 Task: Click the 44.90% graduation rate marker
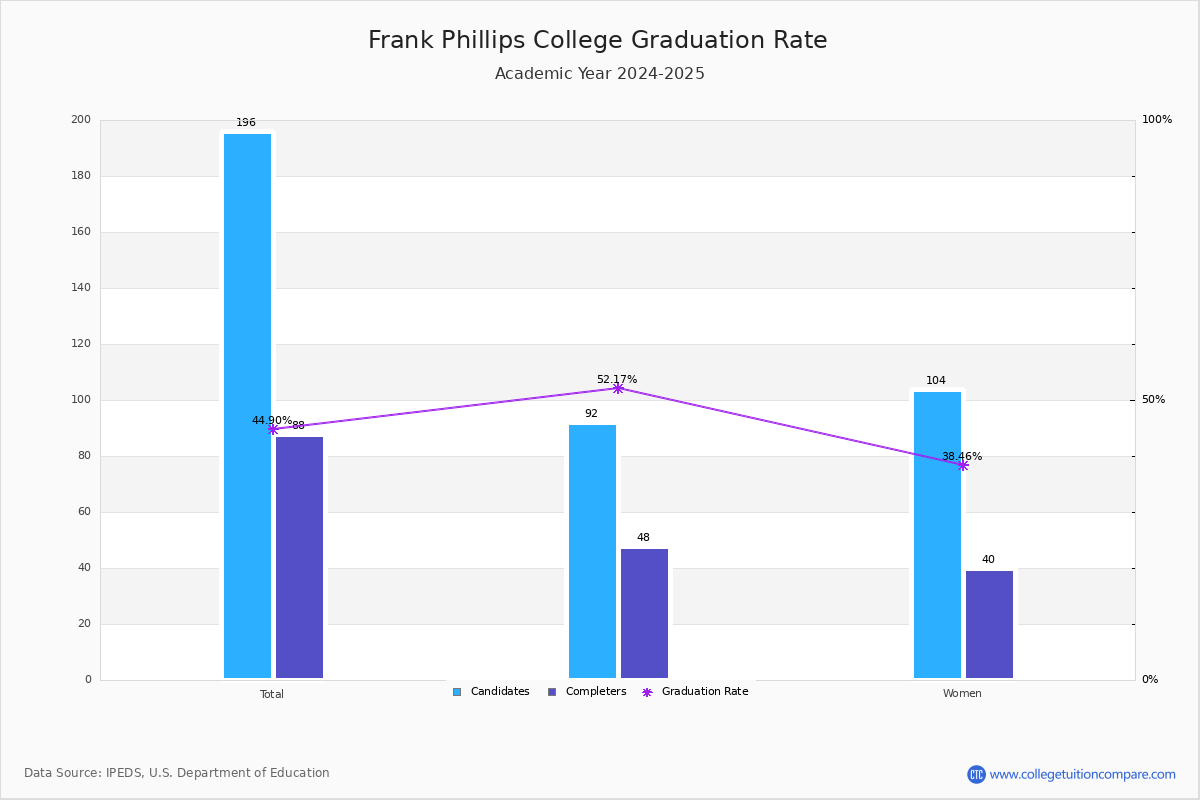272,429
